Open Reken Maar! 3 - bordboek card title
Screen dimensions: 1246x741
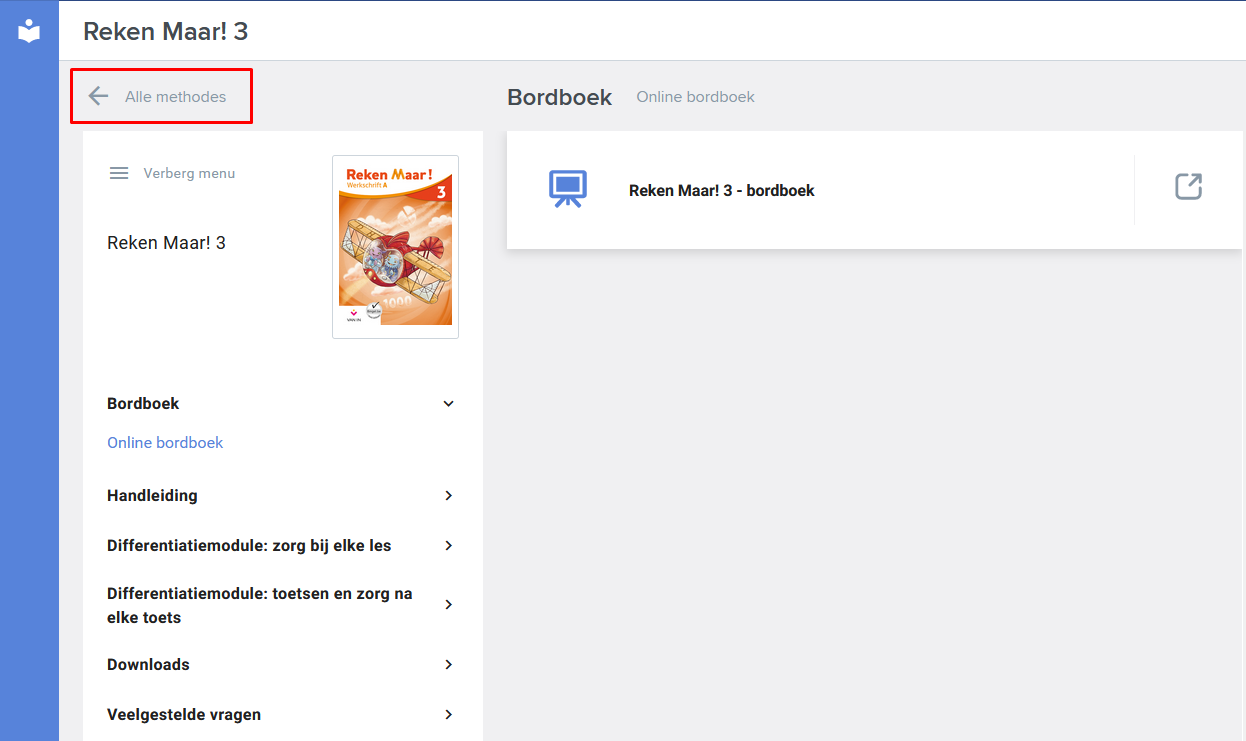coord(721,190)
